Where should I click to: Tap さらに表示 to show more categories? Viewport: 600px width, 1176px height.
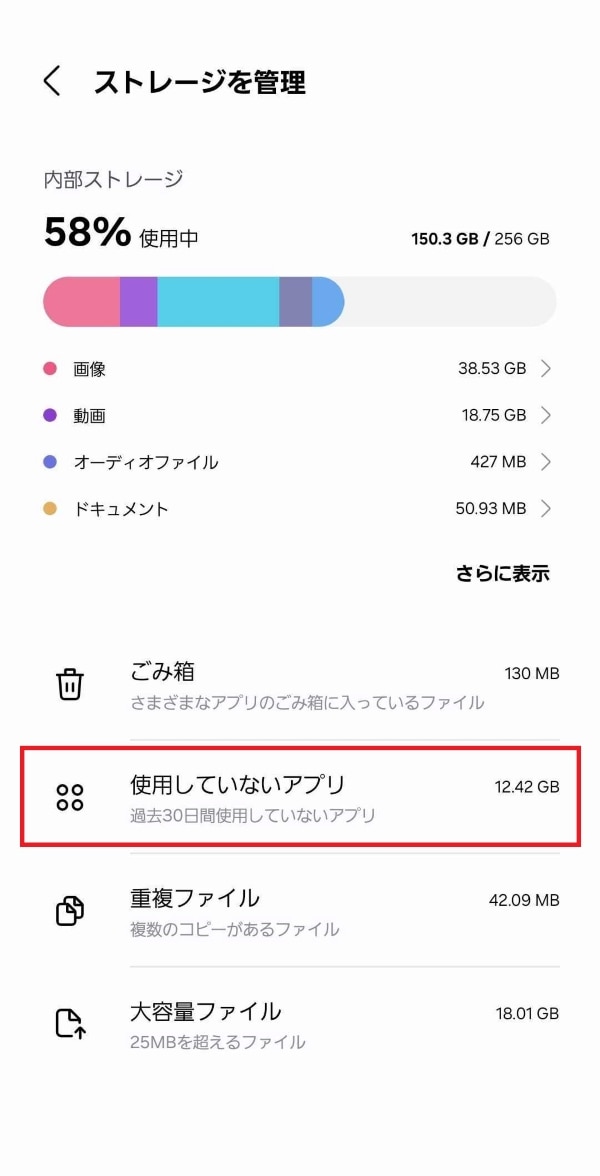503,574
